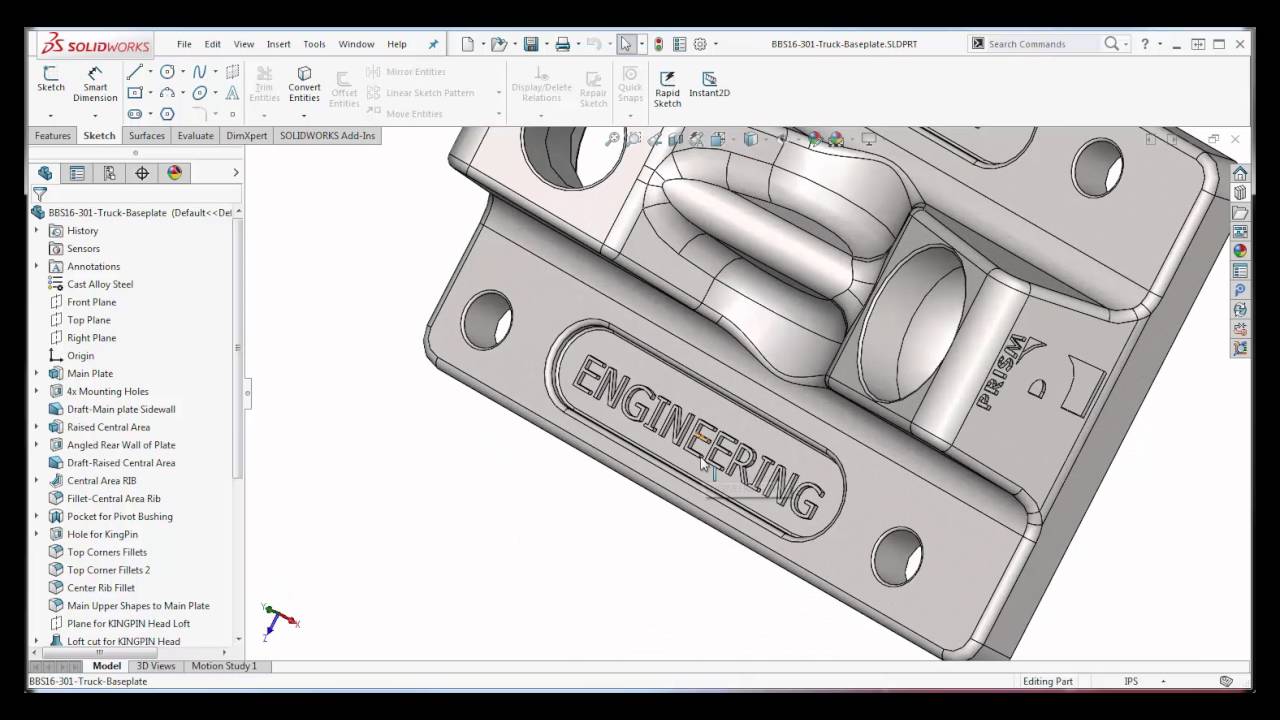
Task: Click the Save icon
Action: point(531,44)
